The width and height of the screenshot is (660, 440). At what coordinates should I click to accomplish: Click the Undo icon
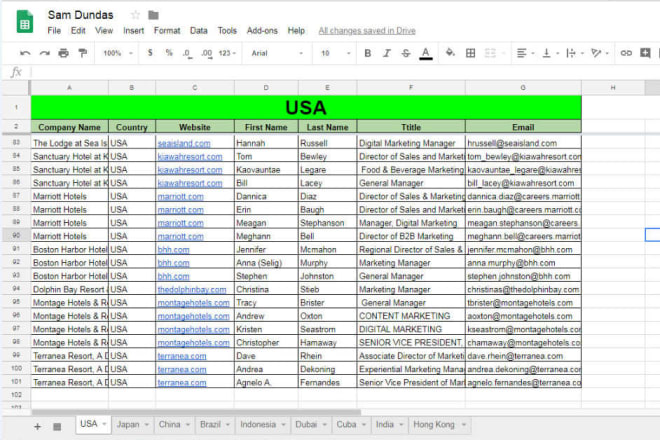click(25, 53)
